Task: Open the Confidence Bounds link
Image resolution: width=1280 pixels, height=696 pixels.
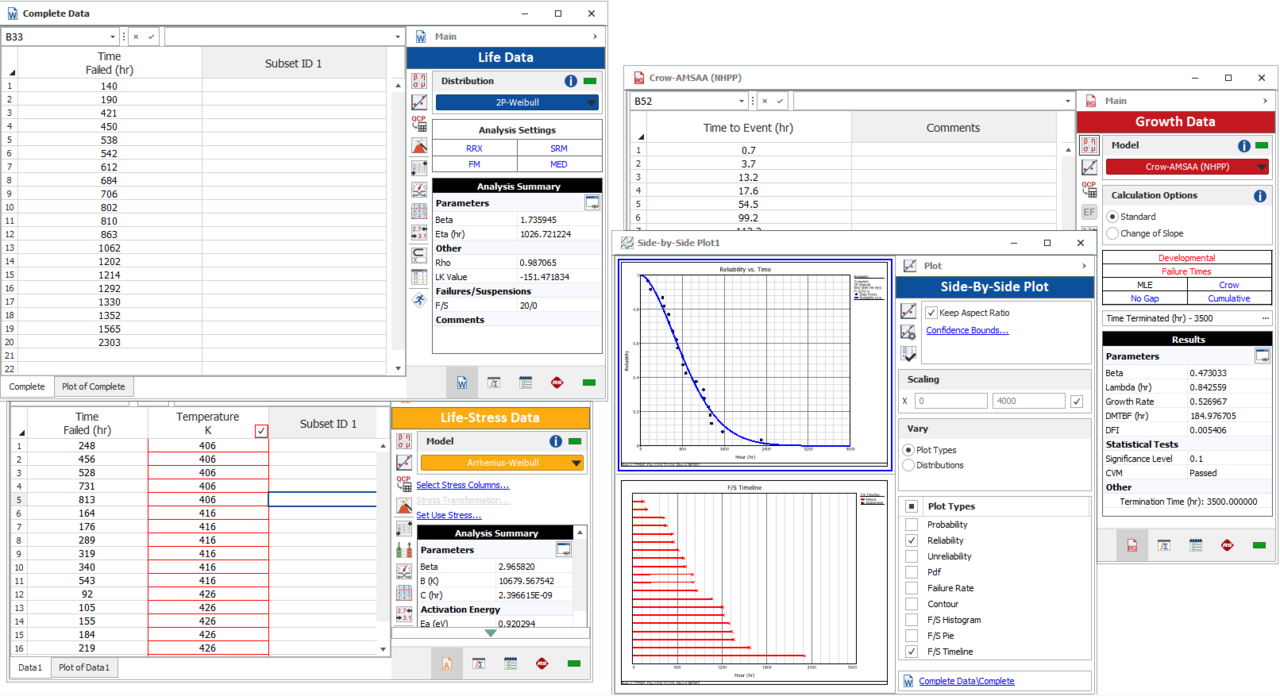Action: click(967, 330)
